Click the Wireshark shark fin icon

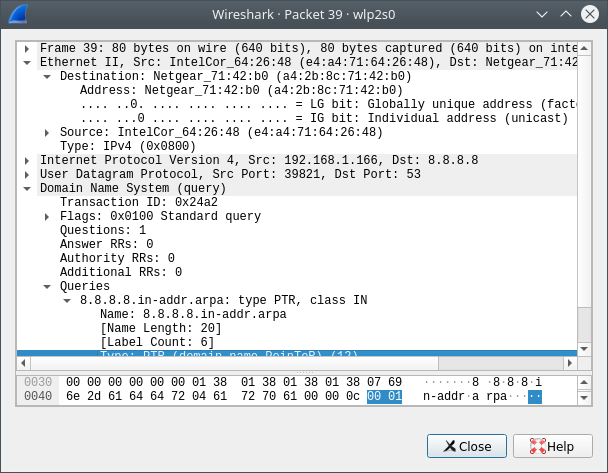point(18,14)
